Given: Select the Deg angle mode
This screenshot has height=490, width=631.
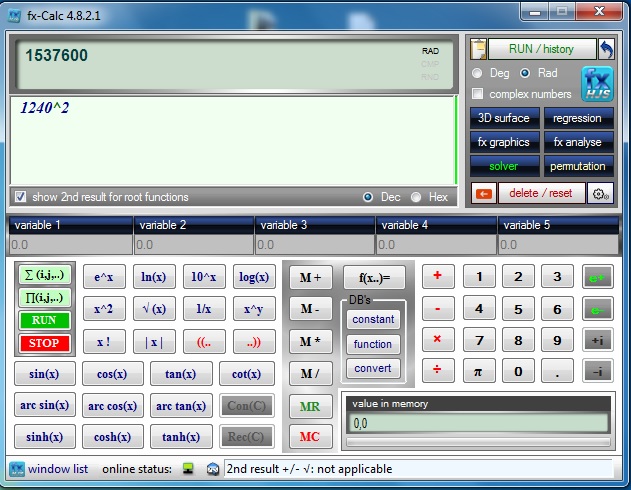Looking at the screenshot, I should point(477,73).
